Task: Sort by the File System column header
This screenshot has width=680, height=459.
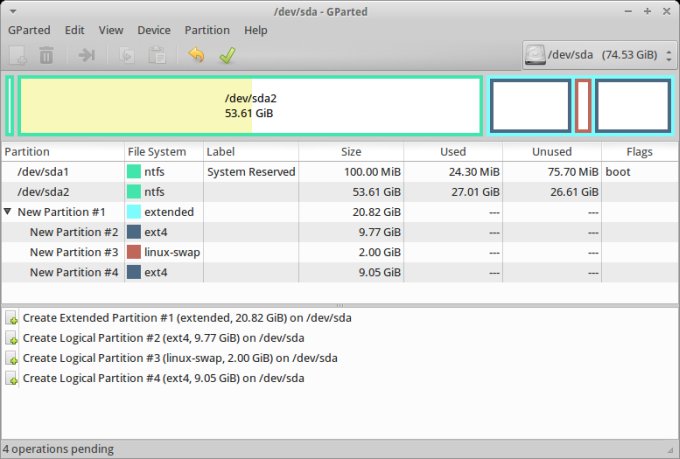Action: click(x=156, y=152)
